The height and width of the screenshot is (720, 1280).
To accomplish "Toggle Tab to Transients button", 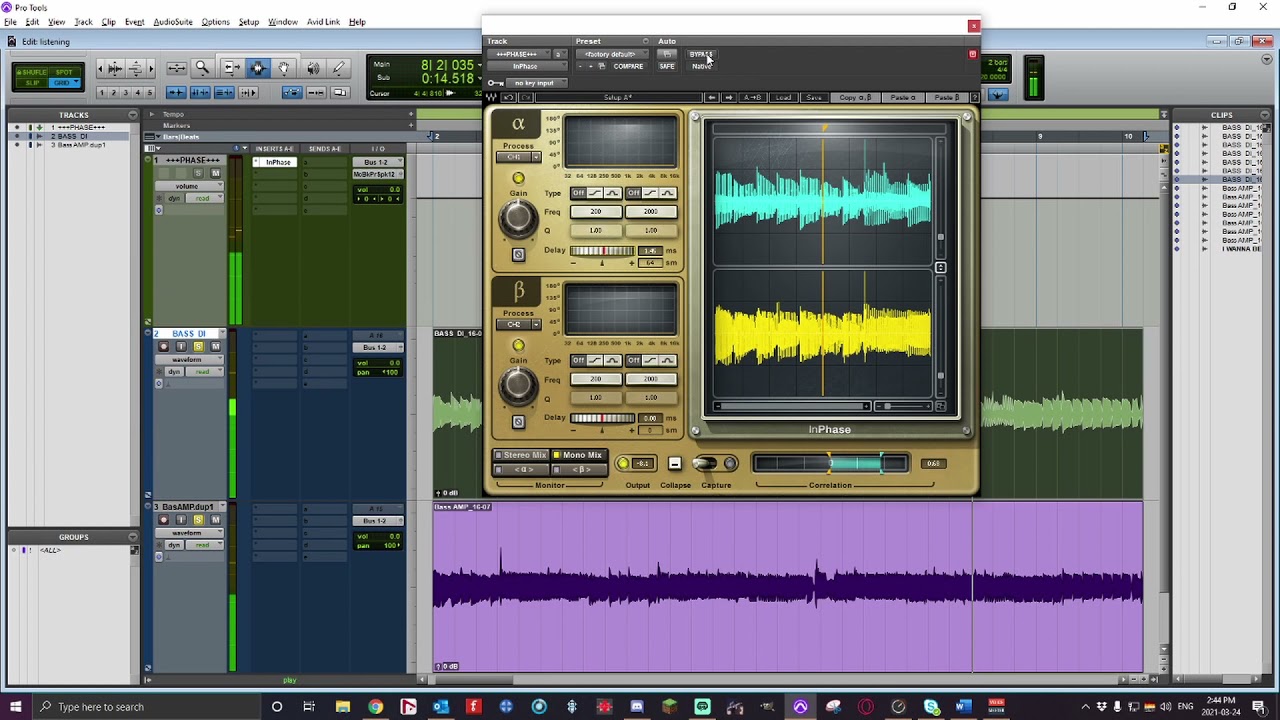I will pyautogui.click(x=177, y=93).
